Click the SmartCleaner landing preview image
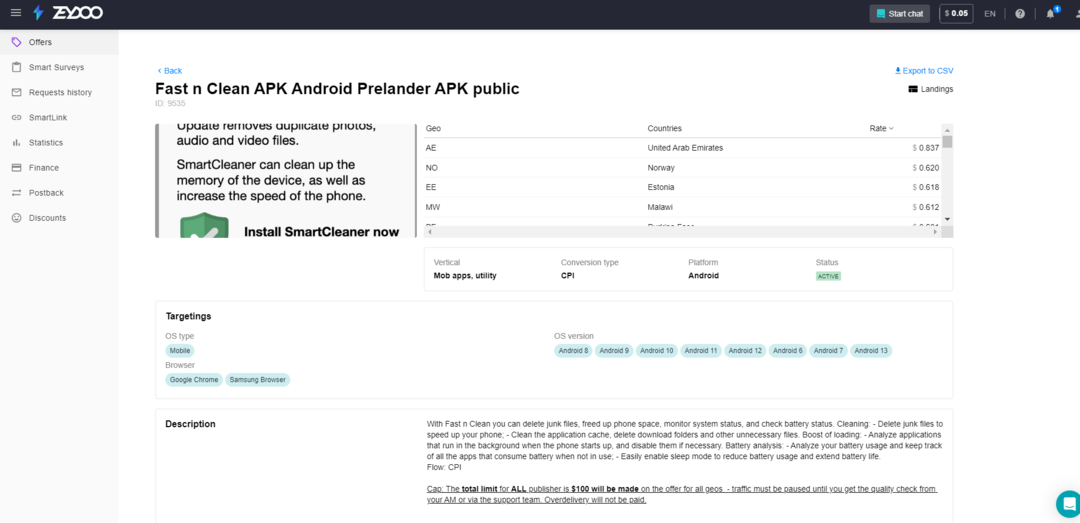This screenshot has width=1080, height=523. 285,181
